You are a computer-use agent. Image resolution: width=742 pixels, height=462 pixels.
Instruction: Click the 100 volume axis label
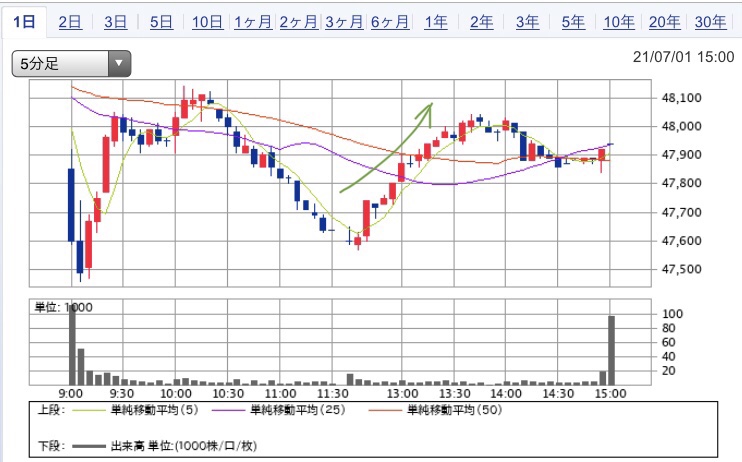[x=672, y=314]
